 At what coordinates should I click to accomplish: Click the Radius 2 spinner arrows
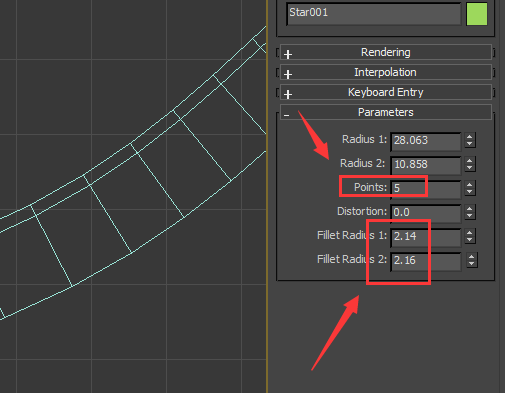(470, 164)
